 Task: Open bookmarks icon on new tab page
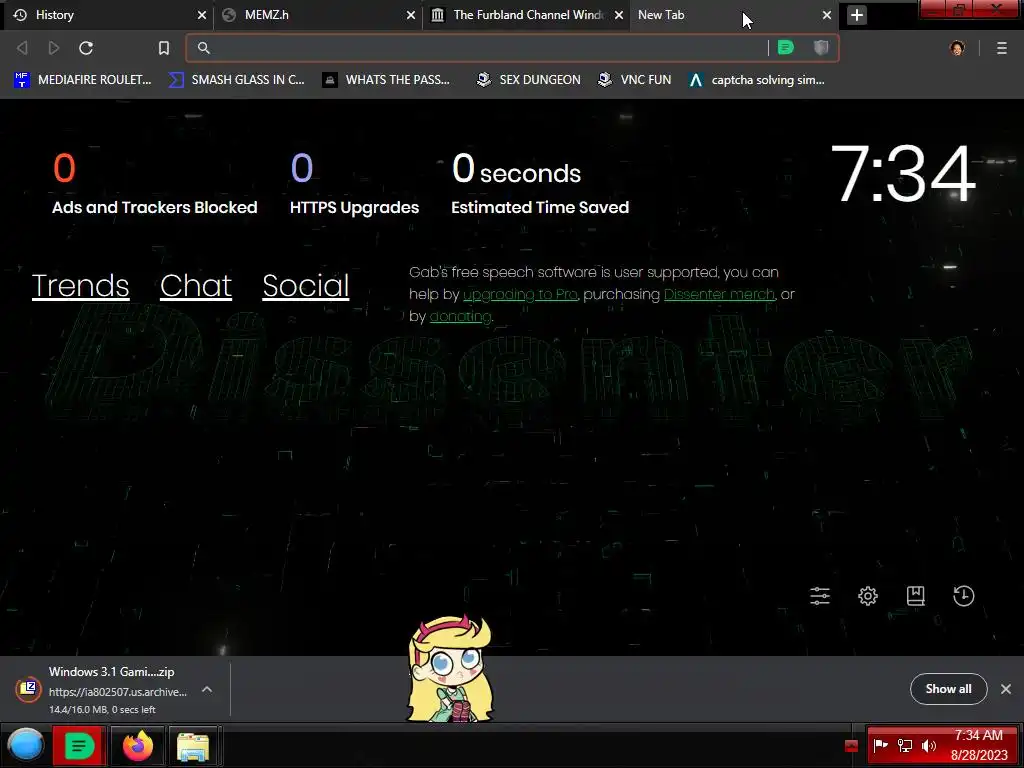tap(916, 596)
